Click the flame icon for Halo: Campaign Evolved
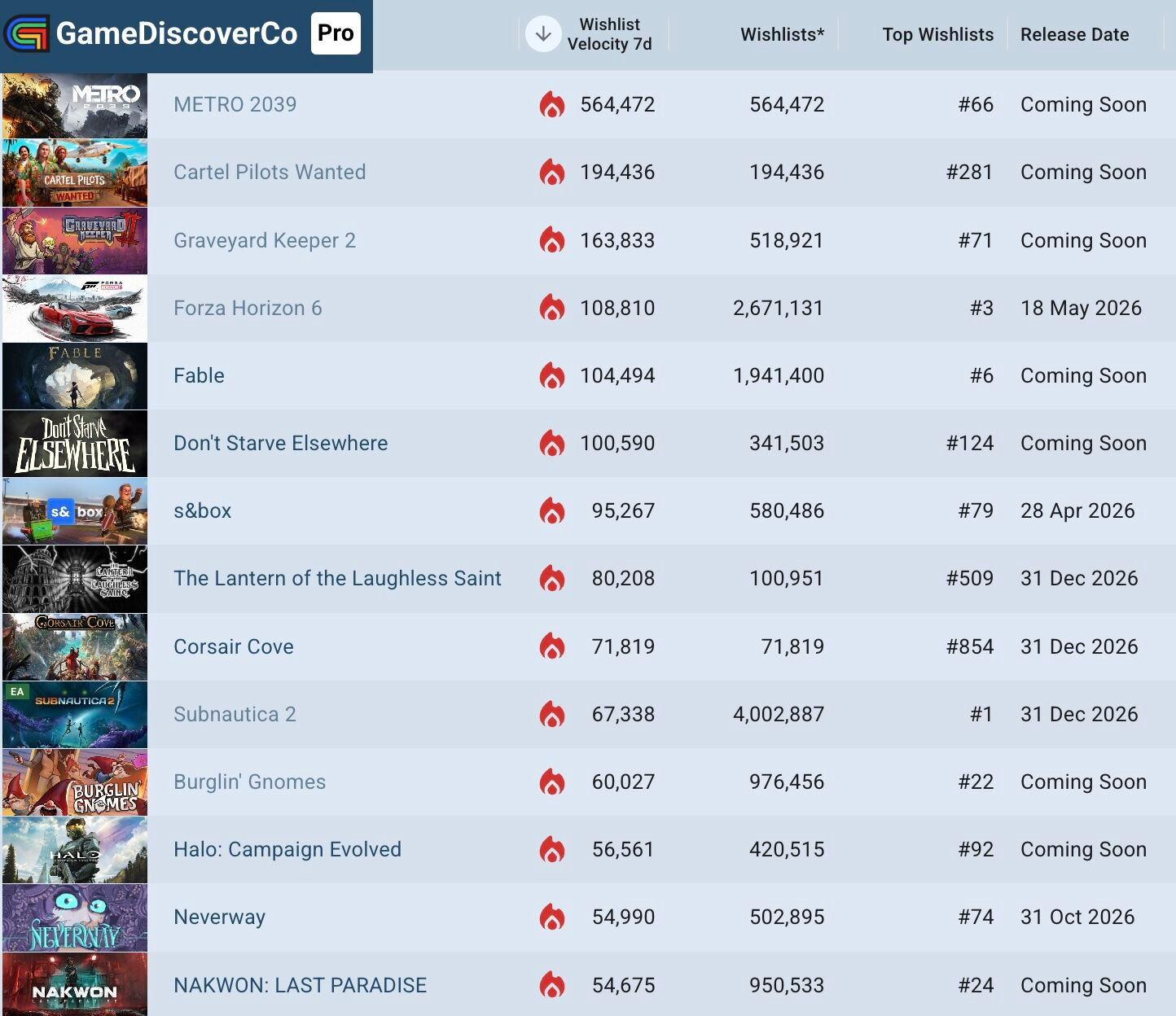This screenshot has height=1016, width=1176. pos(552,849)
